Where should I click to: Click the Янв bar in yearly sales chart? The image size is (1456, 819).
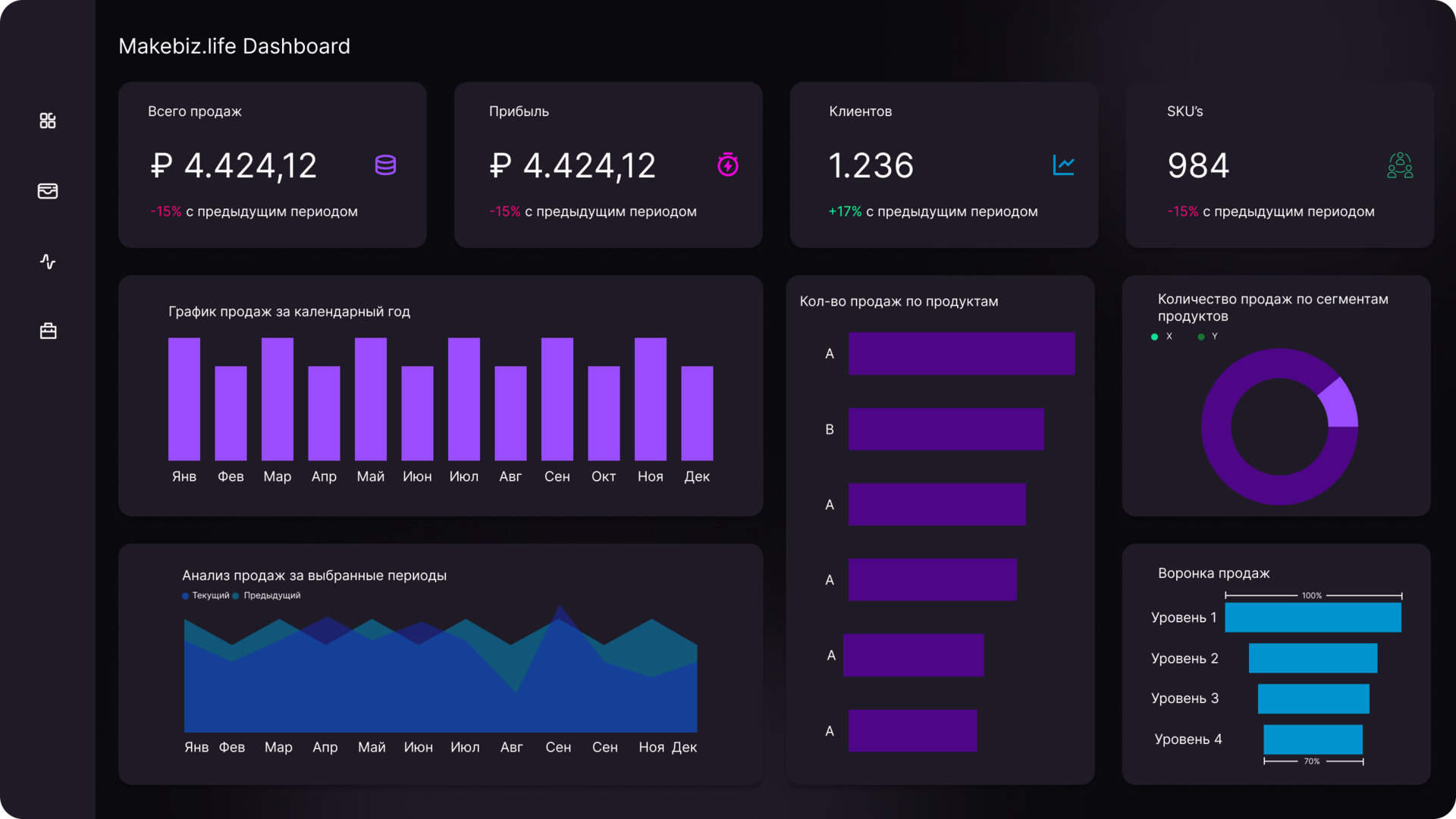(184, 399)
